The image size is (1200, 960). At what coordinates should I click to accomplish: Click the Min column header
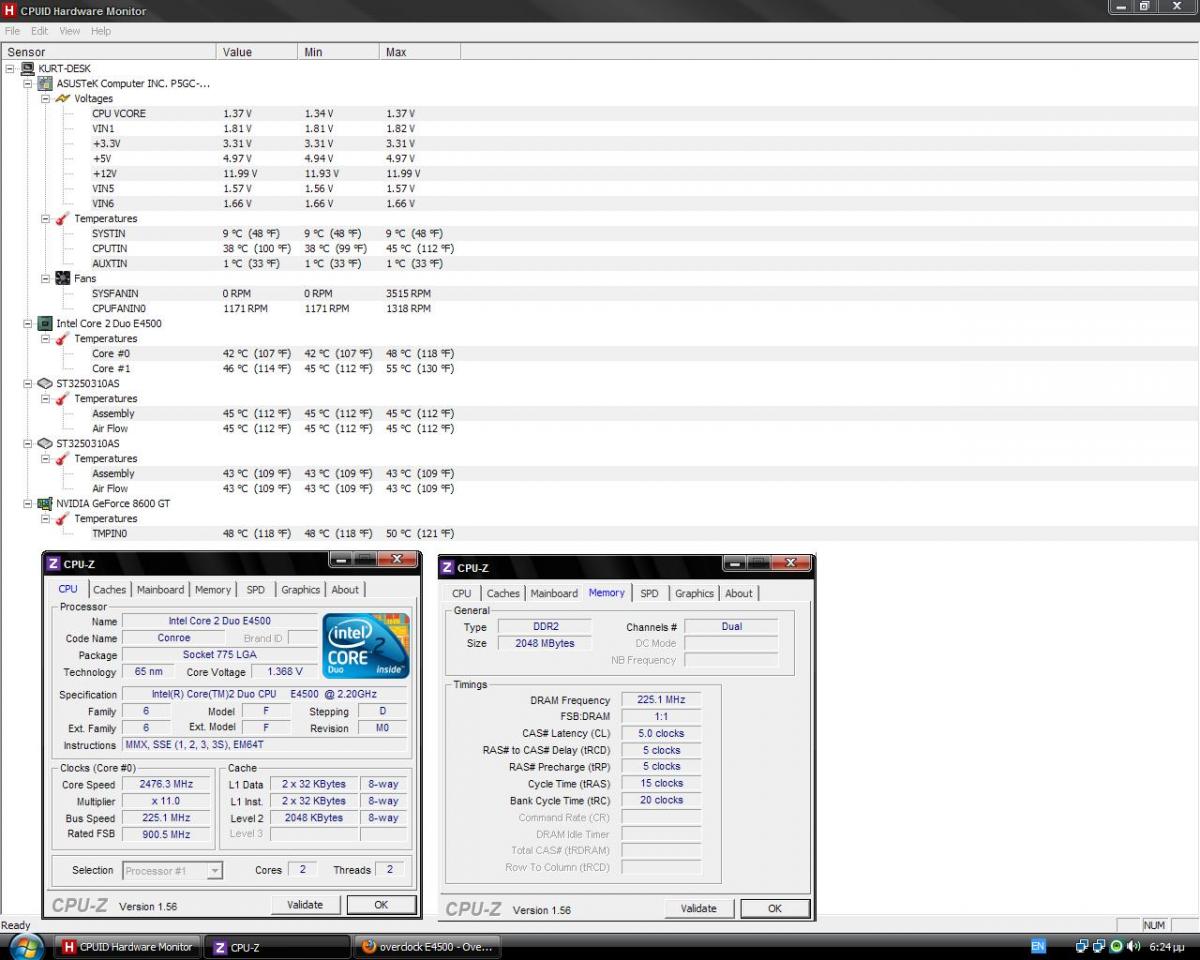point(339,52)
